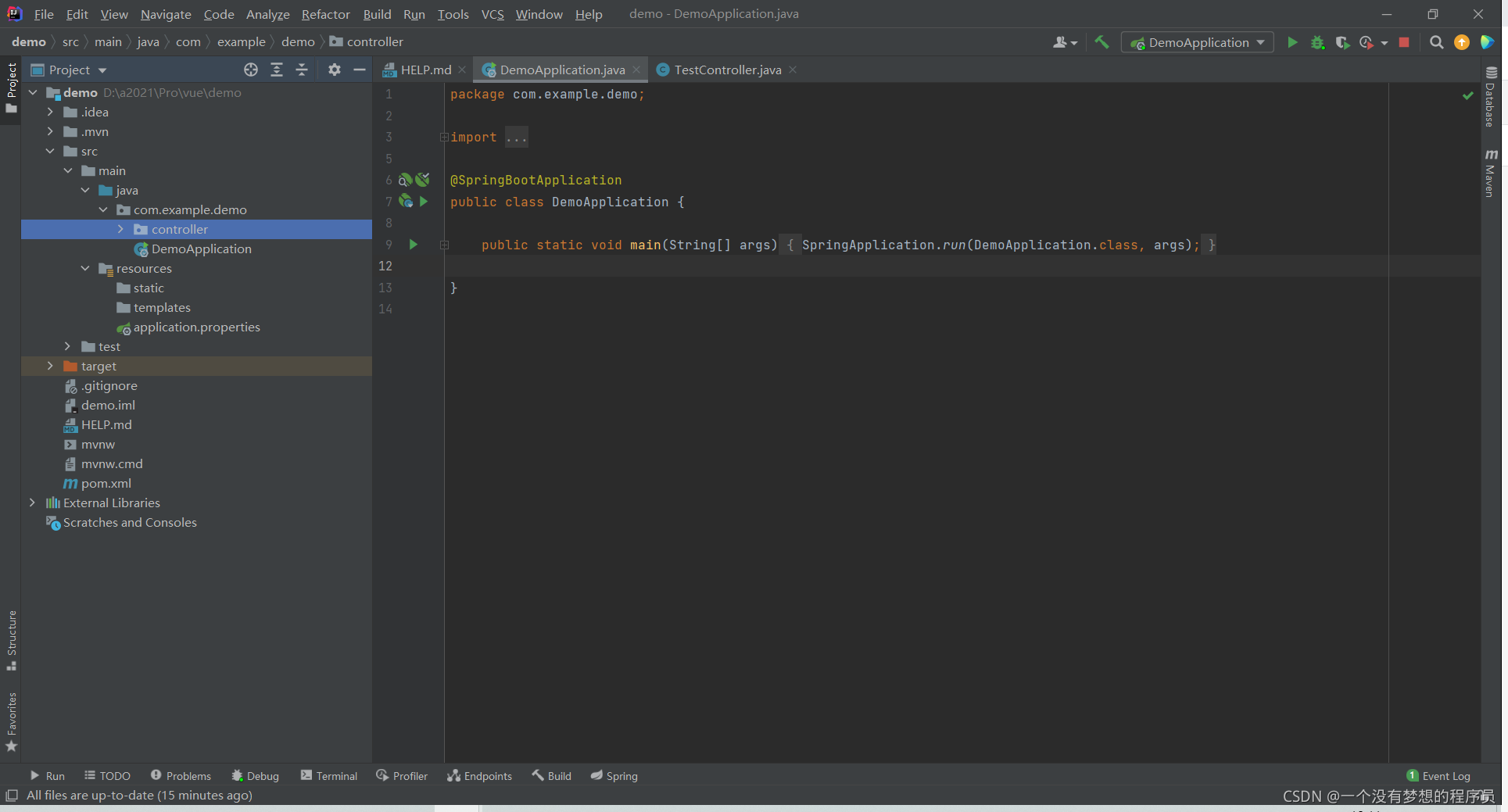Toggle the Spring tool window
Viewport: 1508px width, 812px height.
[614, 775]
